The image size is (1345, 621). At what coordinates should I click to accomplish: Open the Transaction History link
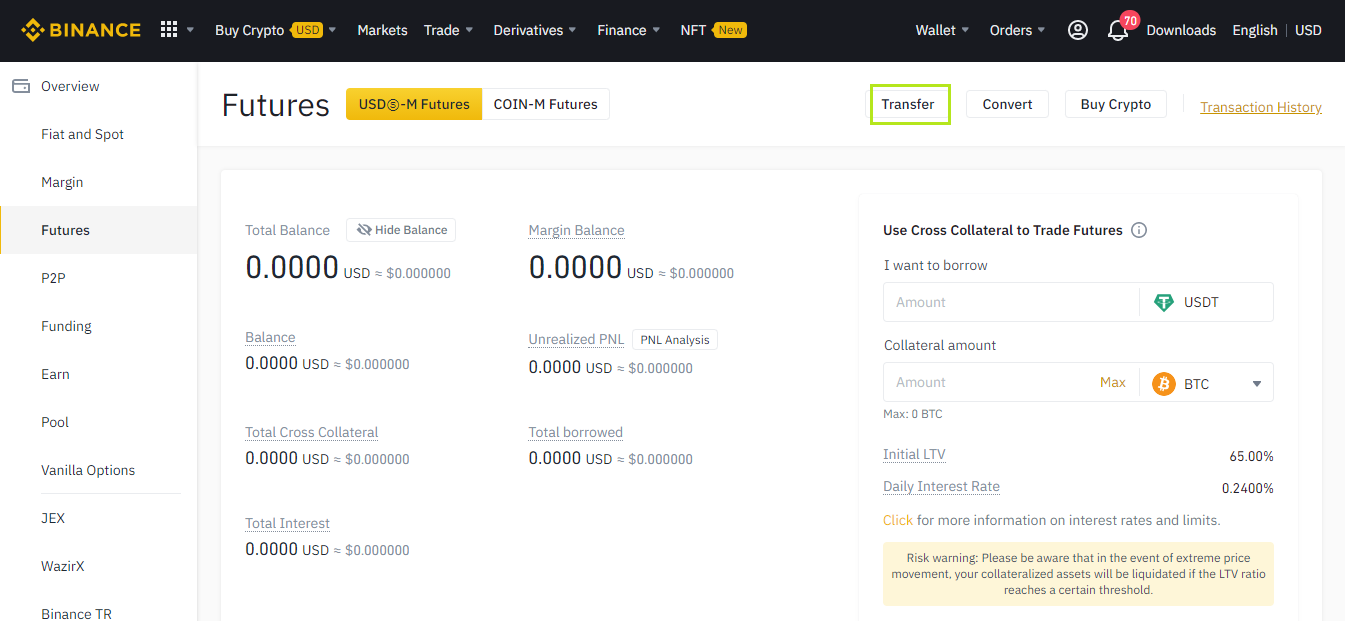[x=1261, y=107]
